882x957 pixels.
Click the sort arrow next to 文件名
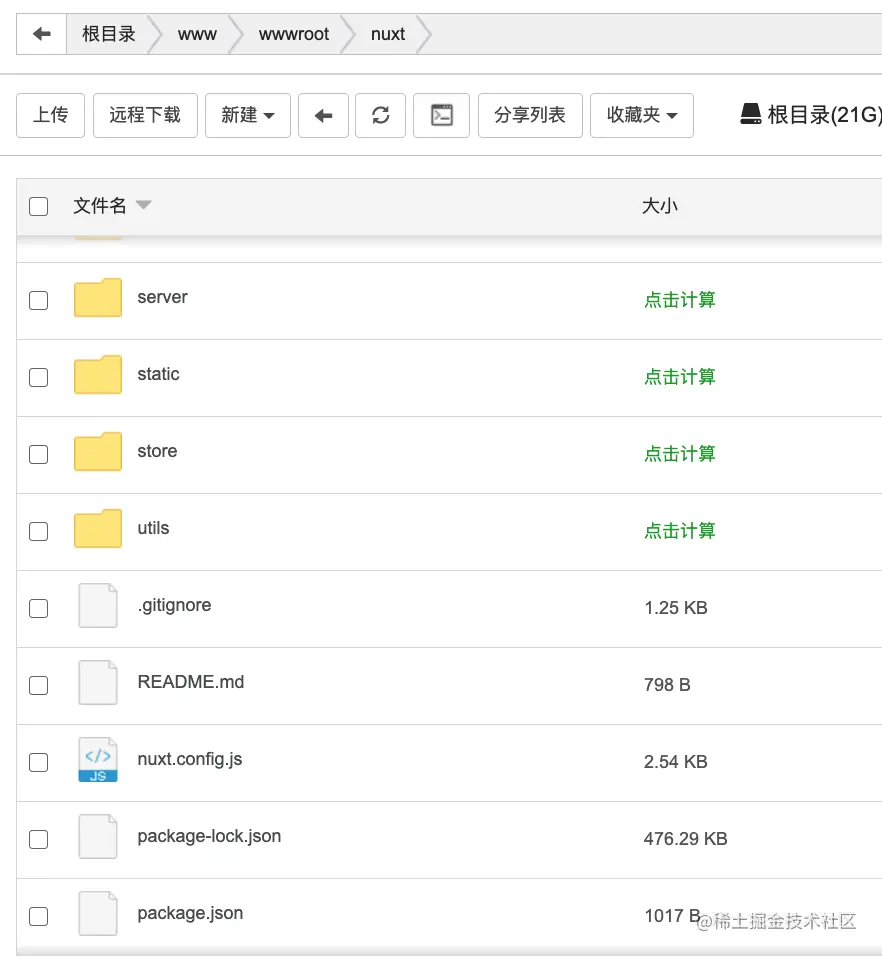pos(143,205)
